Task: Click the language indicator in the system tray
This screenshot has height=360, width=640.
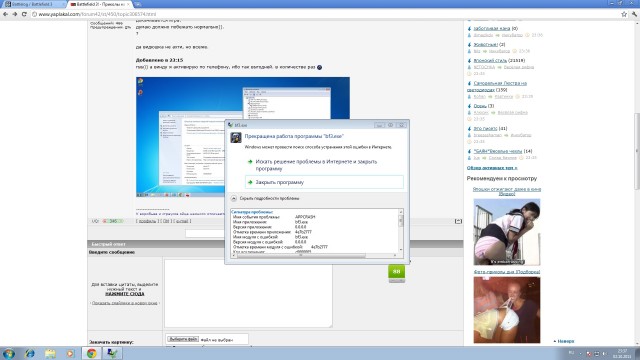Action: 571,353
